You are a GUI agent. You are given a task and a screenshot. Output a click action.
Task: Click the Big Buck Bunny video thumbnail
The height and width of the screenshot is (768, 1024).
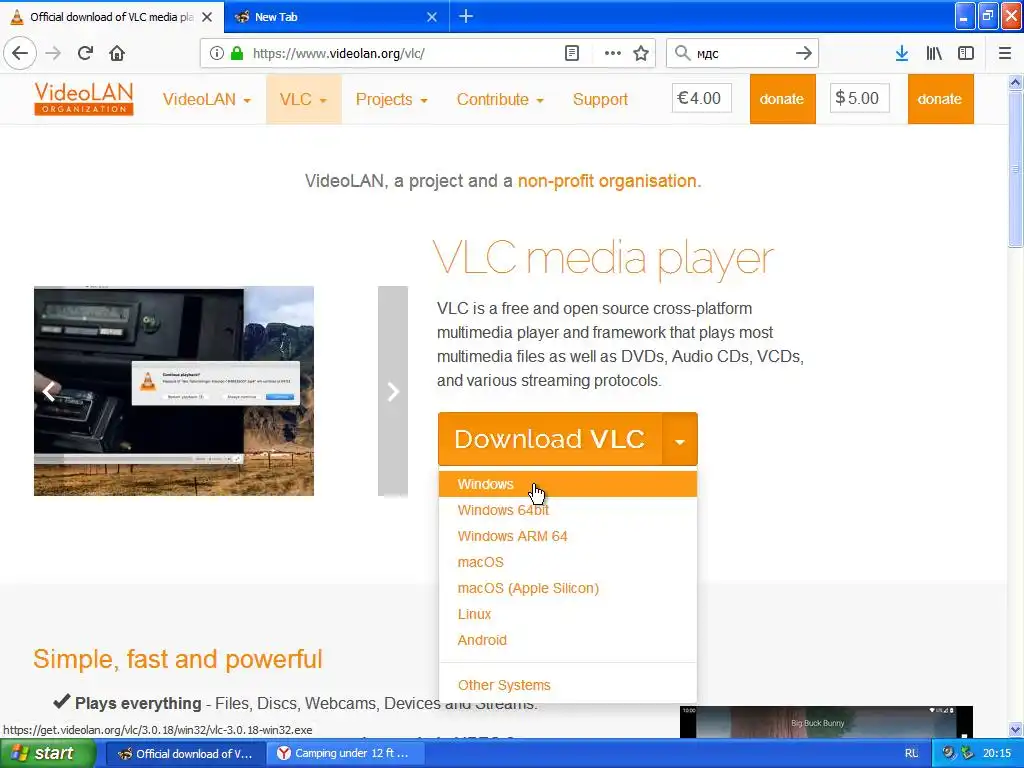click(x=826, y=722)
